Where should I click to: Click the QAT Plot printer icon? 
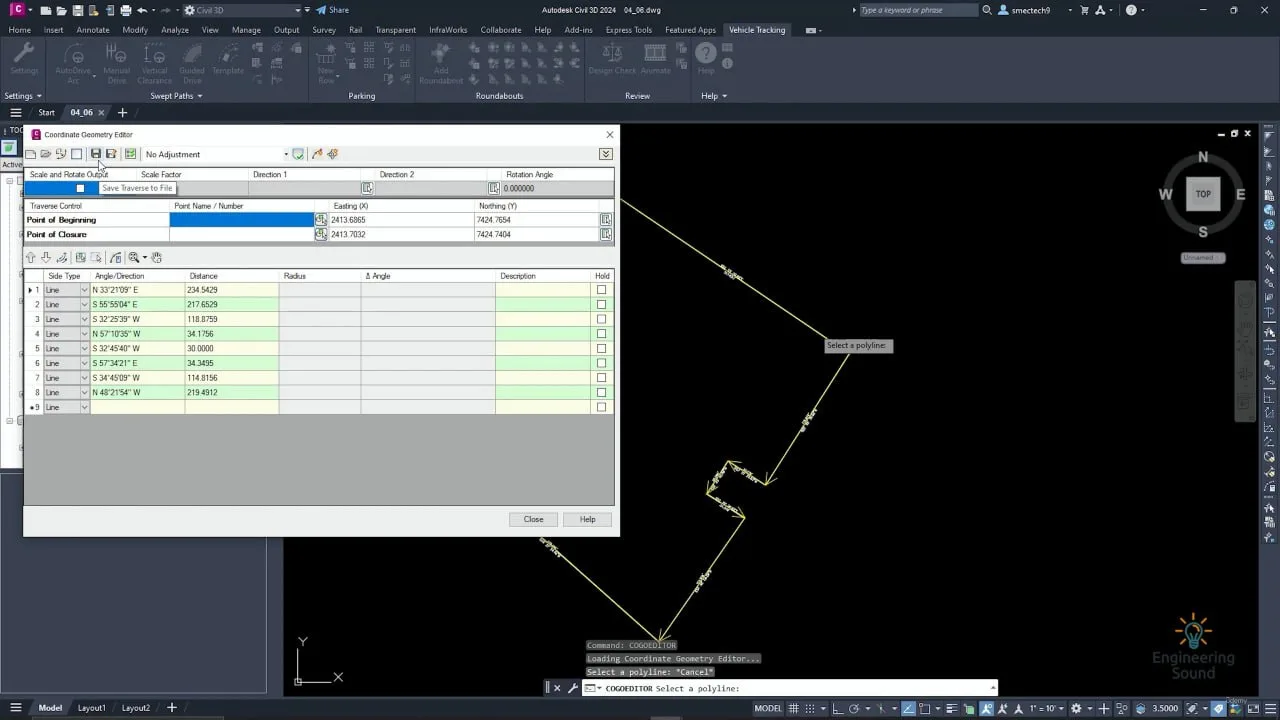point(125,10)
